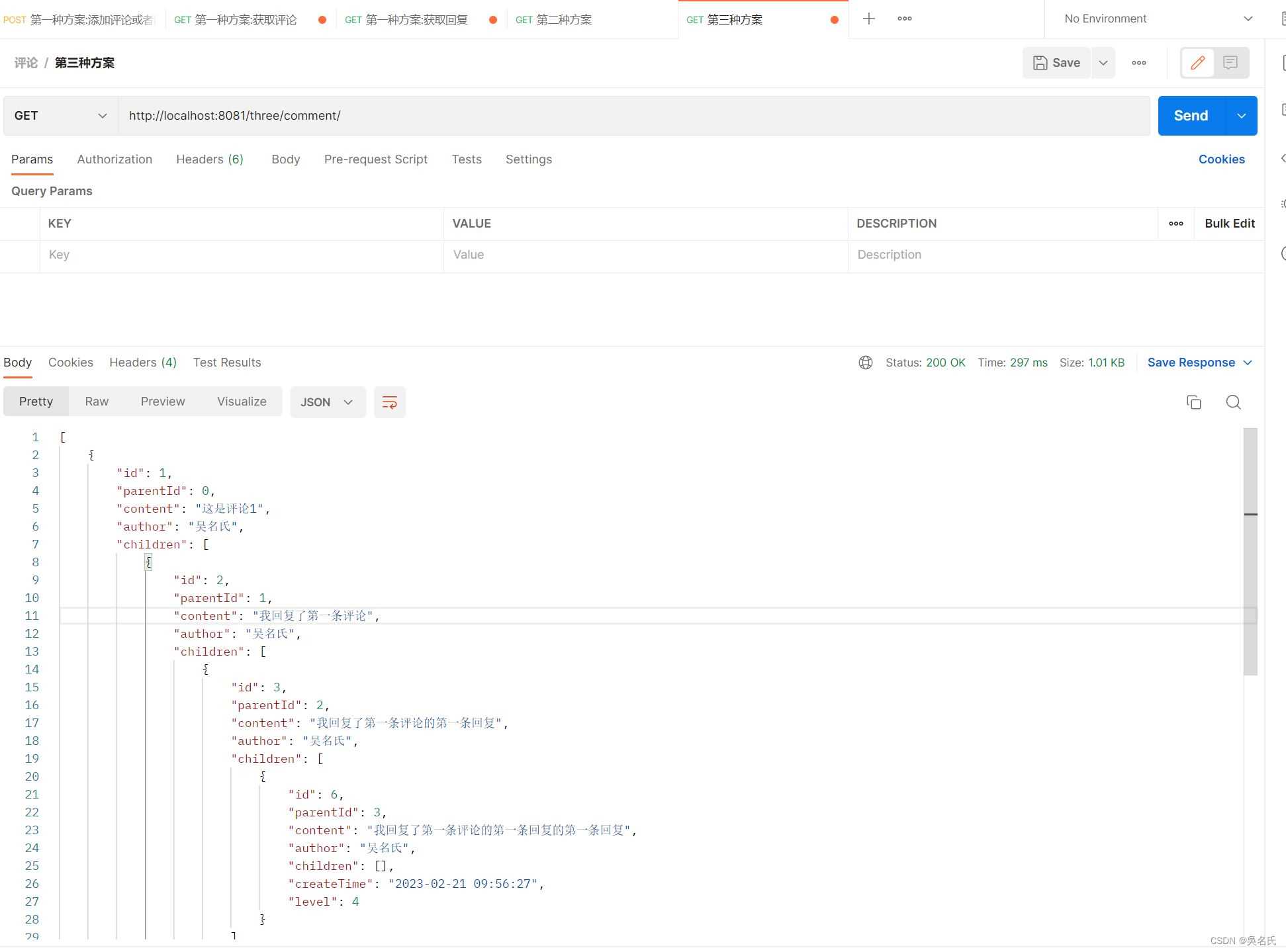
Task: Copy response with the copy icon
Action: [1194, 402]
